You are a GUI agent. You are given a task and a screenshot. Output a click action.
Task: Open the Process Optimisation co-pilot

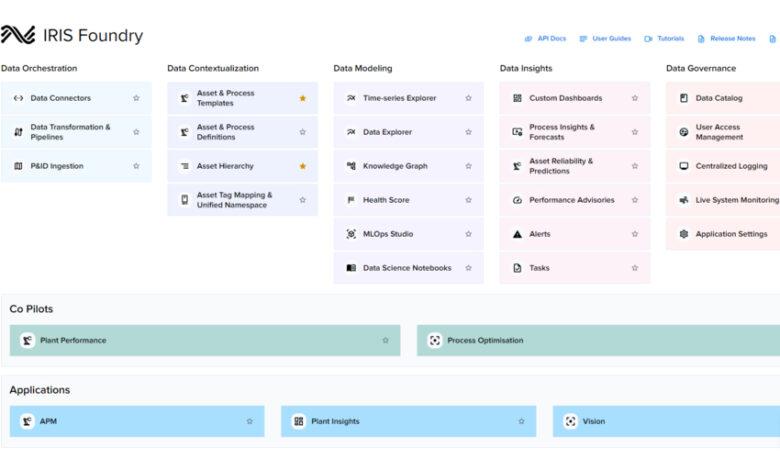click(x=485, y=340)
